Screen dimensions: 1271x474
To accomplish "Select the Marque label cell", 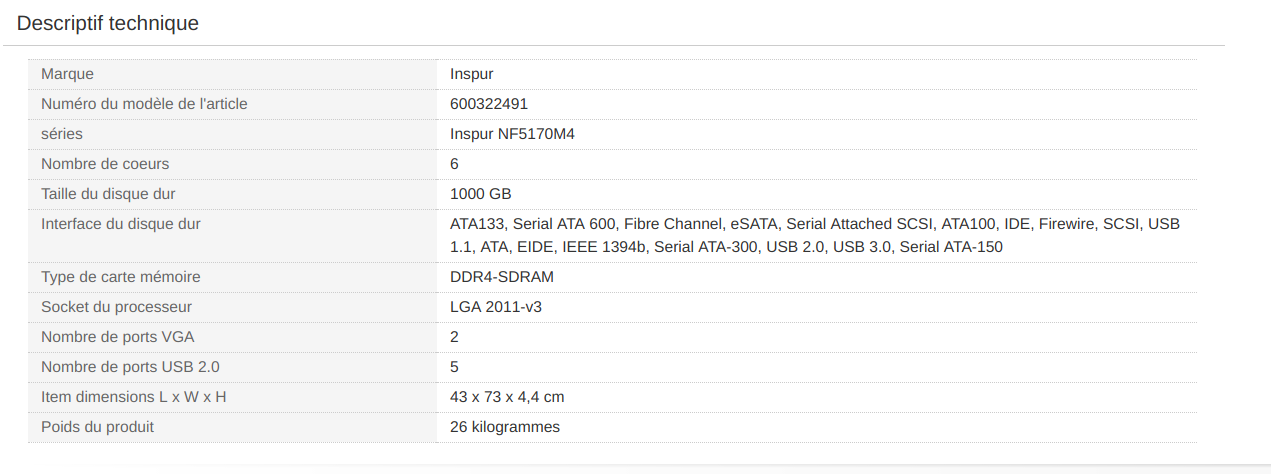I will click(x=232, y=74).
